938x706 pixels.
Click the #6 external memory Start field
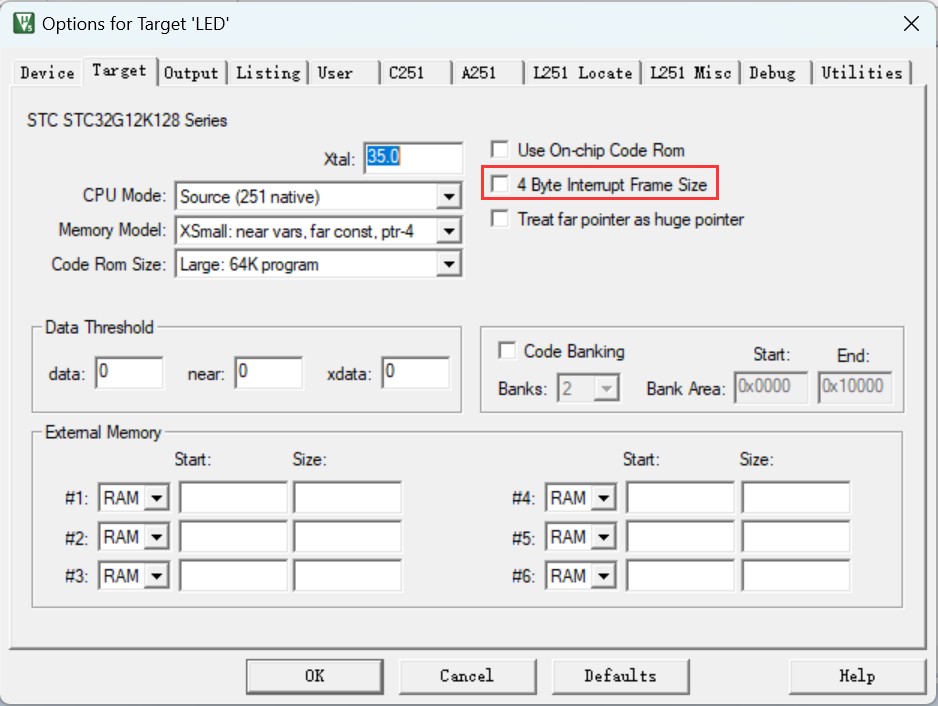(681, 576)
